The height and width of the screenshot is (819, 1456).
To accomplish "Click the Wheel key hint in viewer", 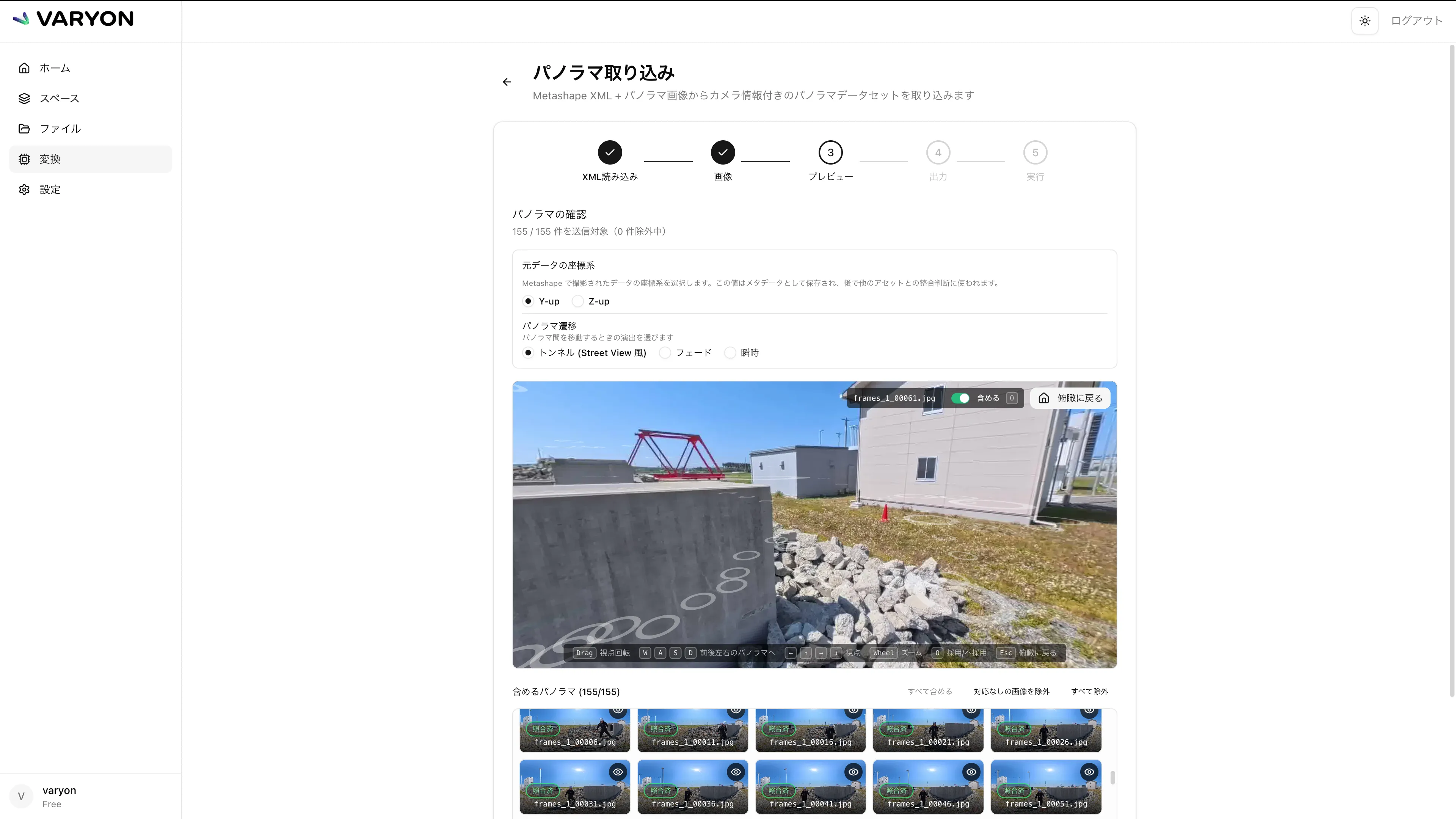I will [x=883, y=653].
